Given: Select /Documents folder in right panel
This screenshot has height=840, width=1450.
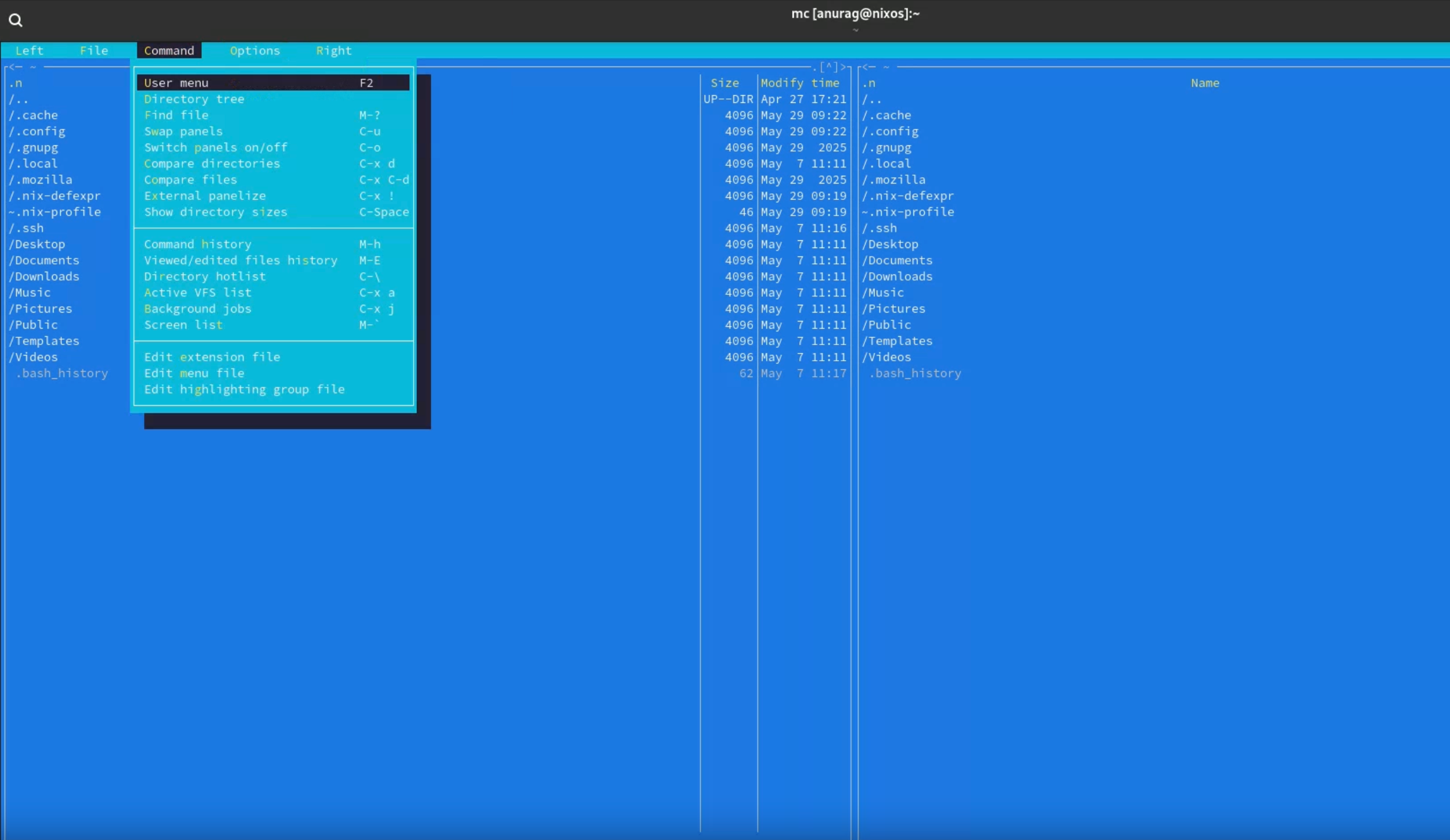Looking at the screenshot, I should coord(897,260).
